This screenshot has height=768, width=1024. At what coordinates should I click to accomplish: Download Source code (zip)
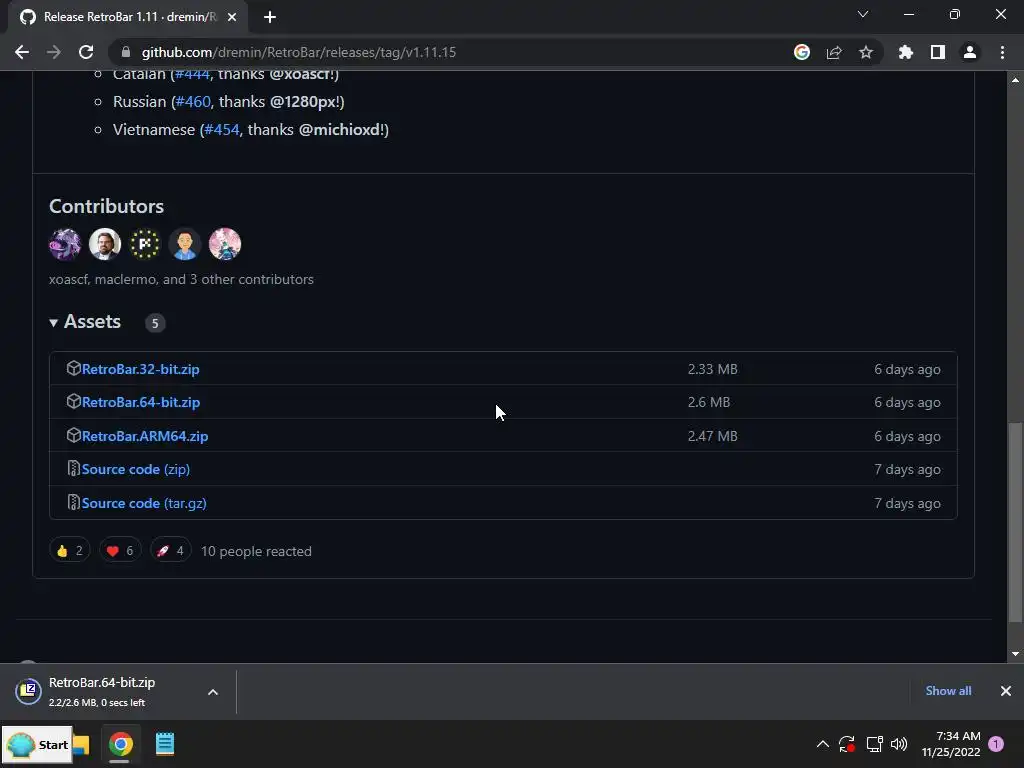(x=136, y=470)
